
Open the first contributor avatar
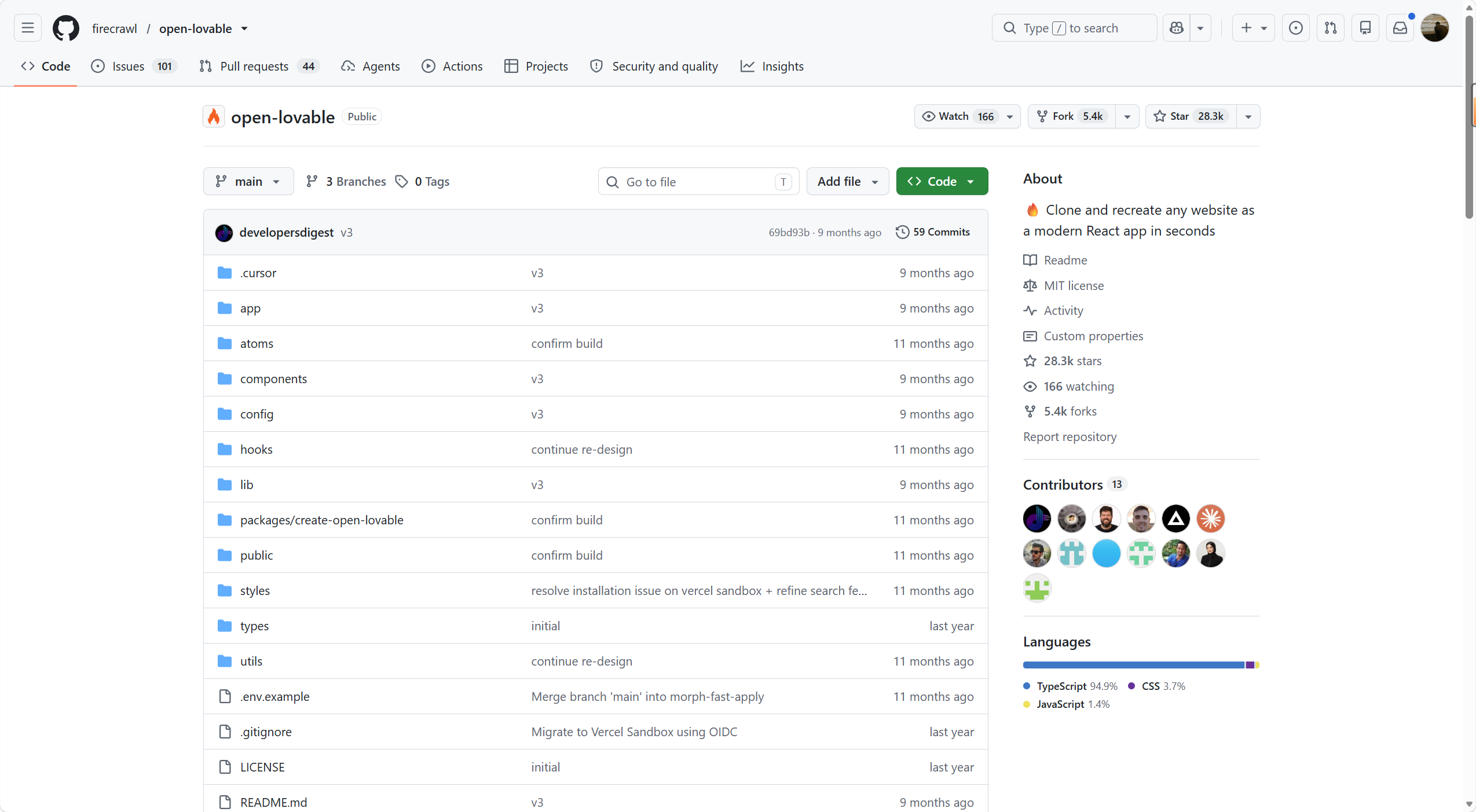pos(1037,519)
